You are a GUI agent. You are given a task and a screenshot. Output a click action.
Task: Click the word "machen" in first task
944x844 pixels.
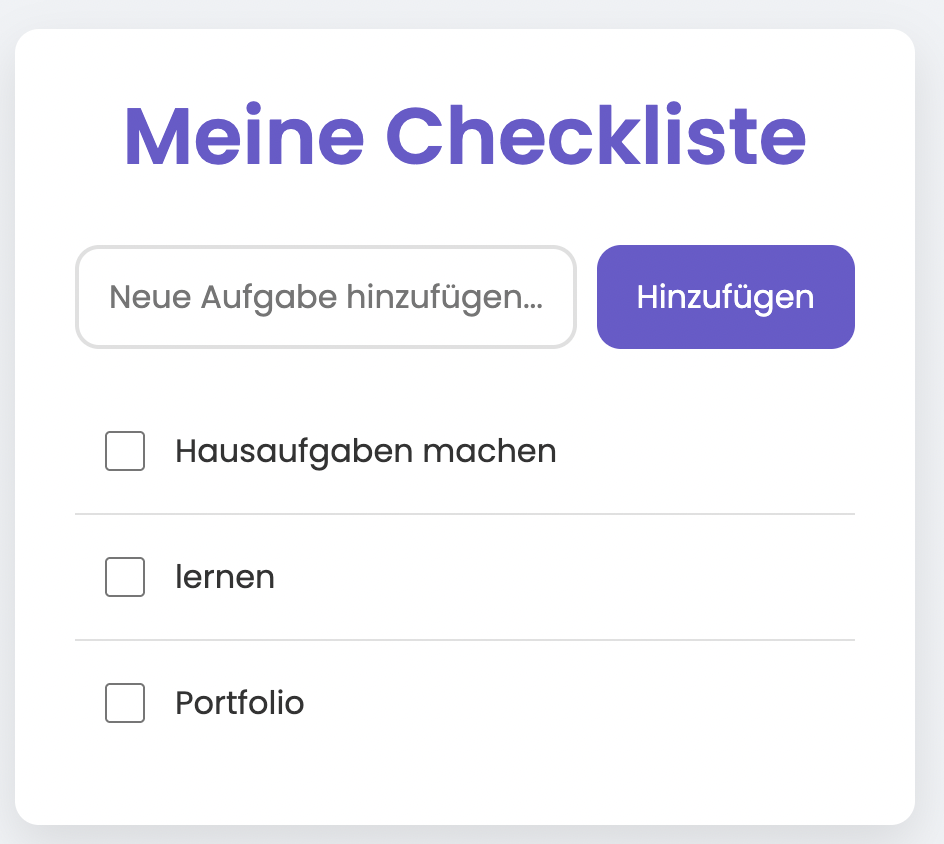click(489, 451)
